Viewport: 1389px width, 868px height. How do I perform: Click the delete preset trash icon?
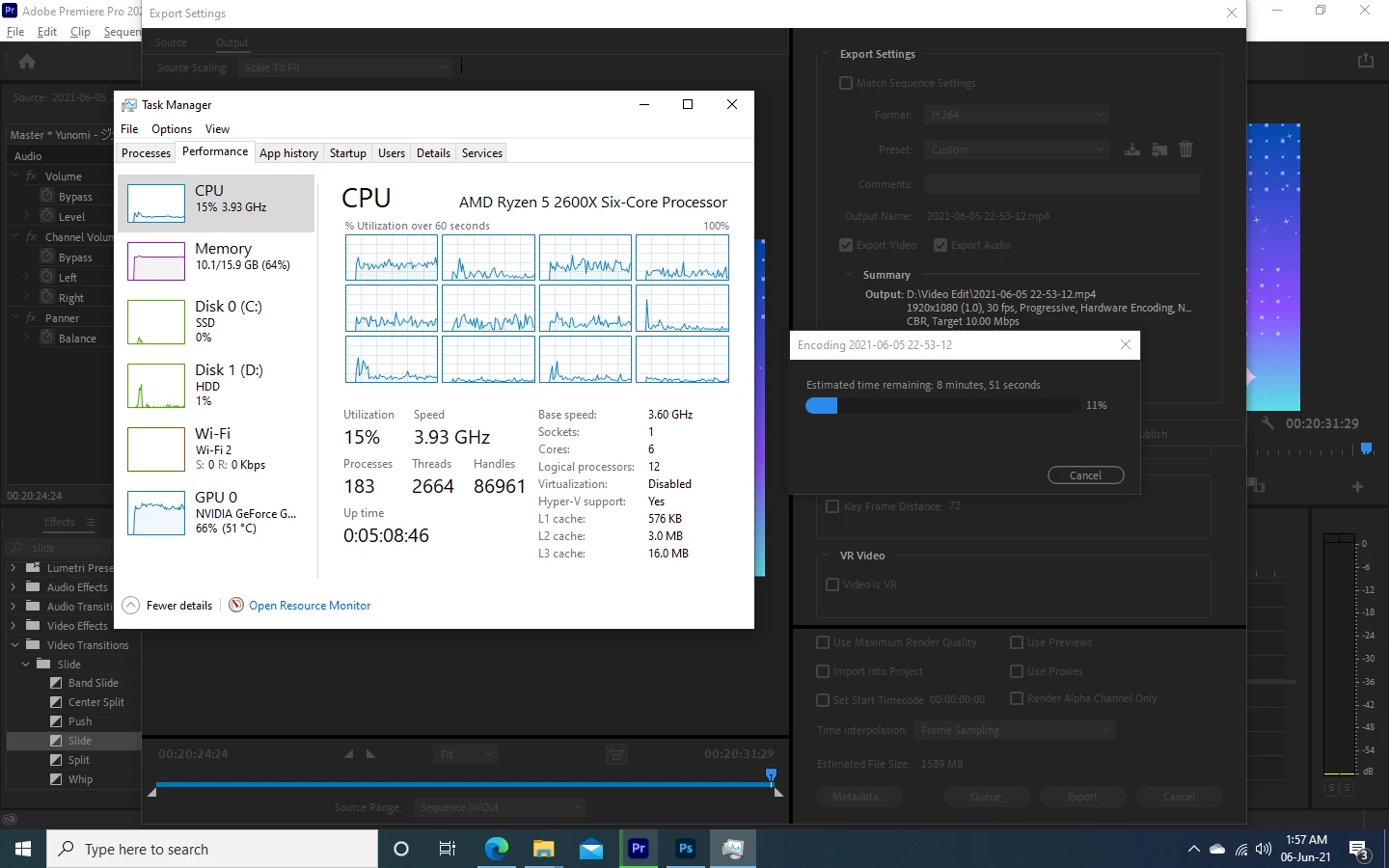pos(1186,149)
